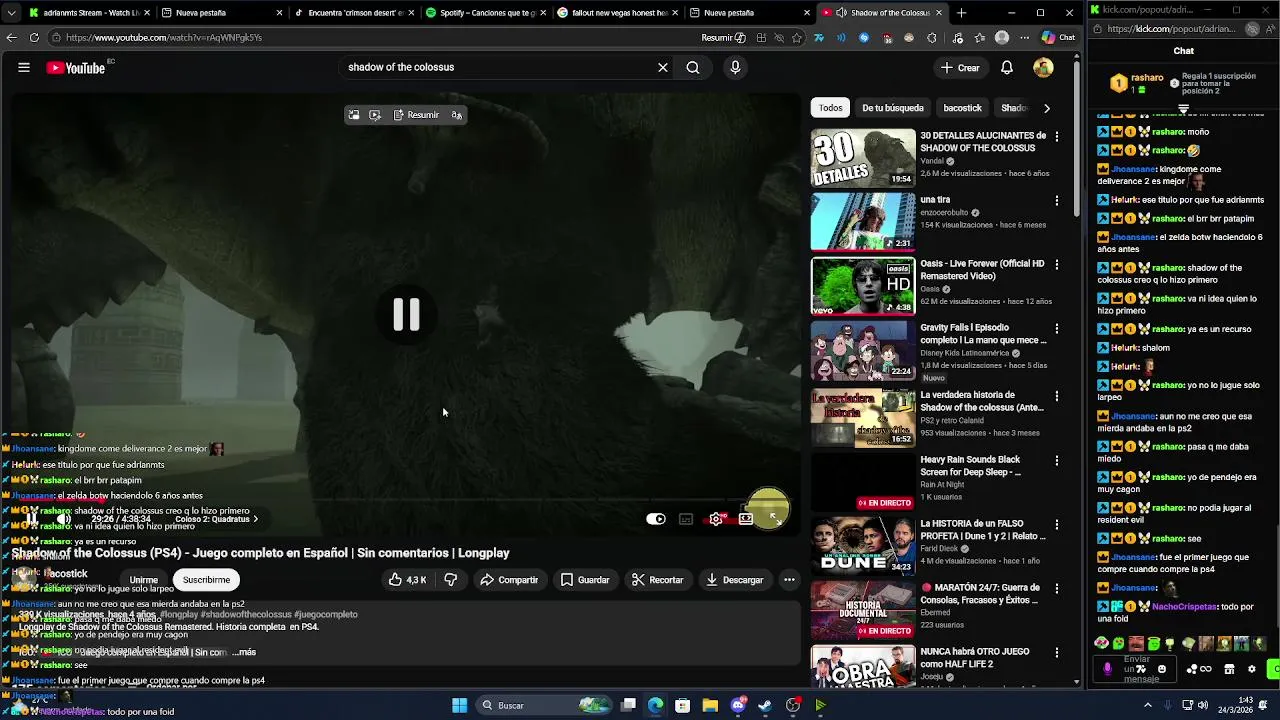
Task: Select the 'Todos' filter chip
Action: (x=831, y=108)
